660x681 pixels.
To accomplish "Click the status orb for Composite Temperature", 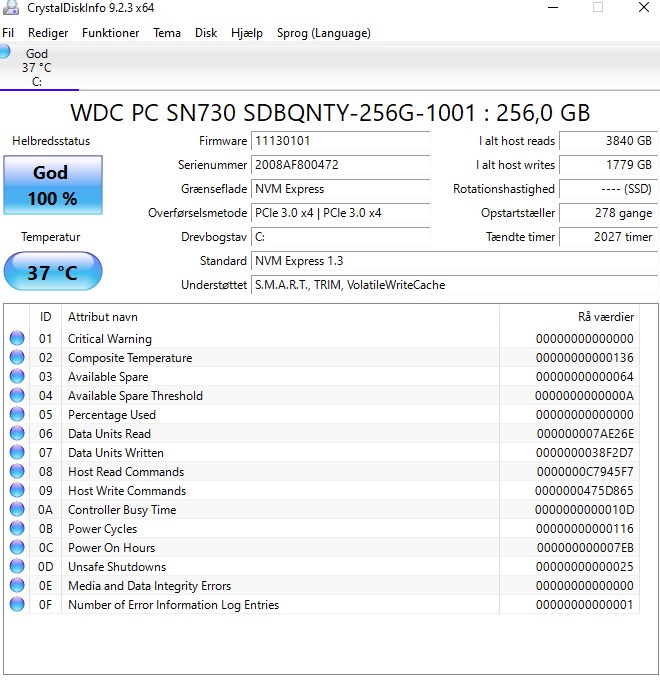I will [17, 357].
